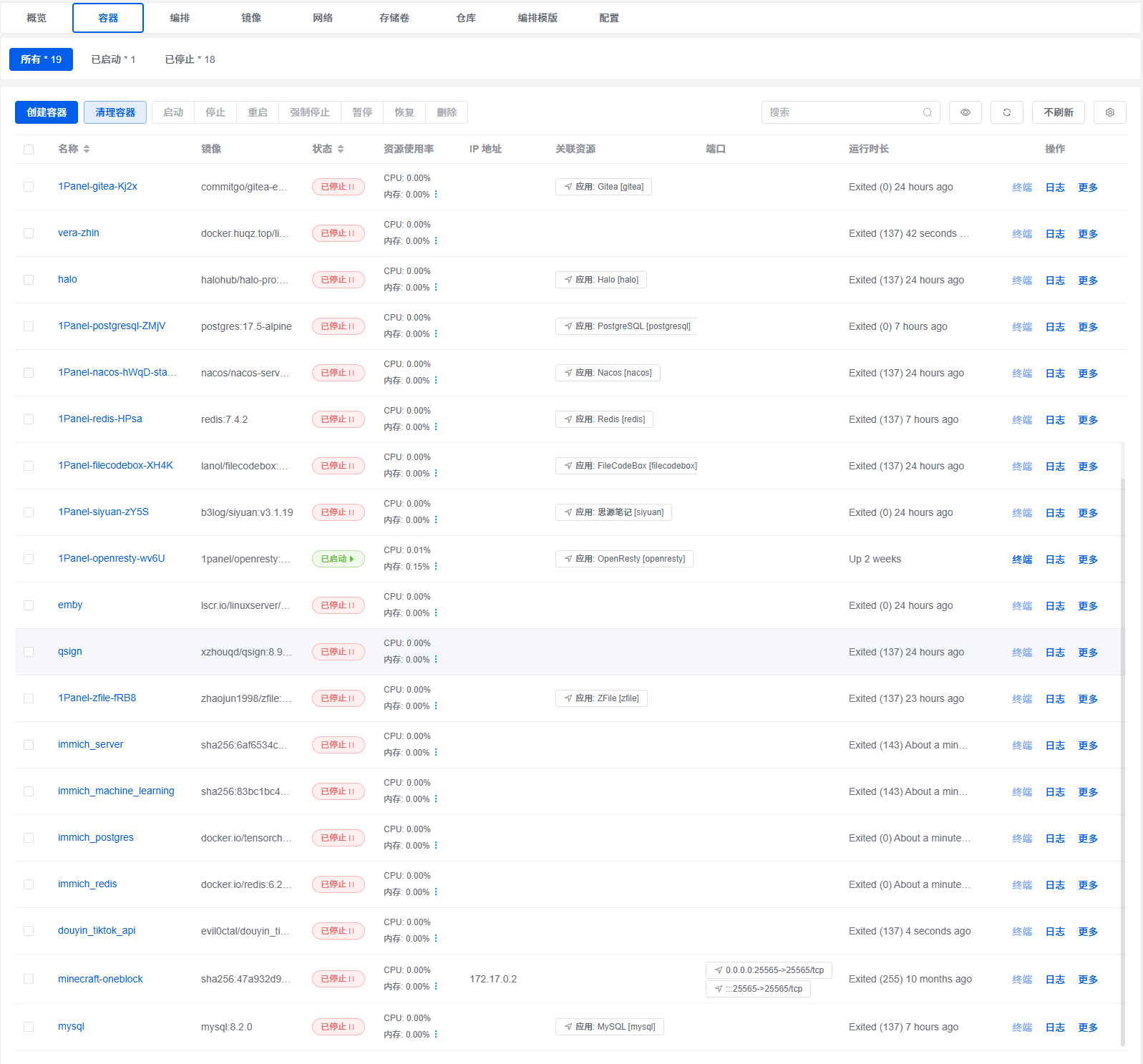Viewport: 1143px width, 1064px height.
Task: Click the Gitea app tag icon
Action: click(568, 187)
